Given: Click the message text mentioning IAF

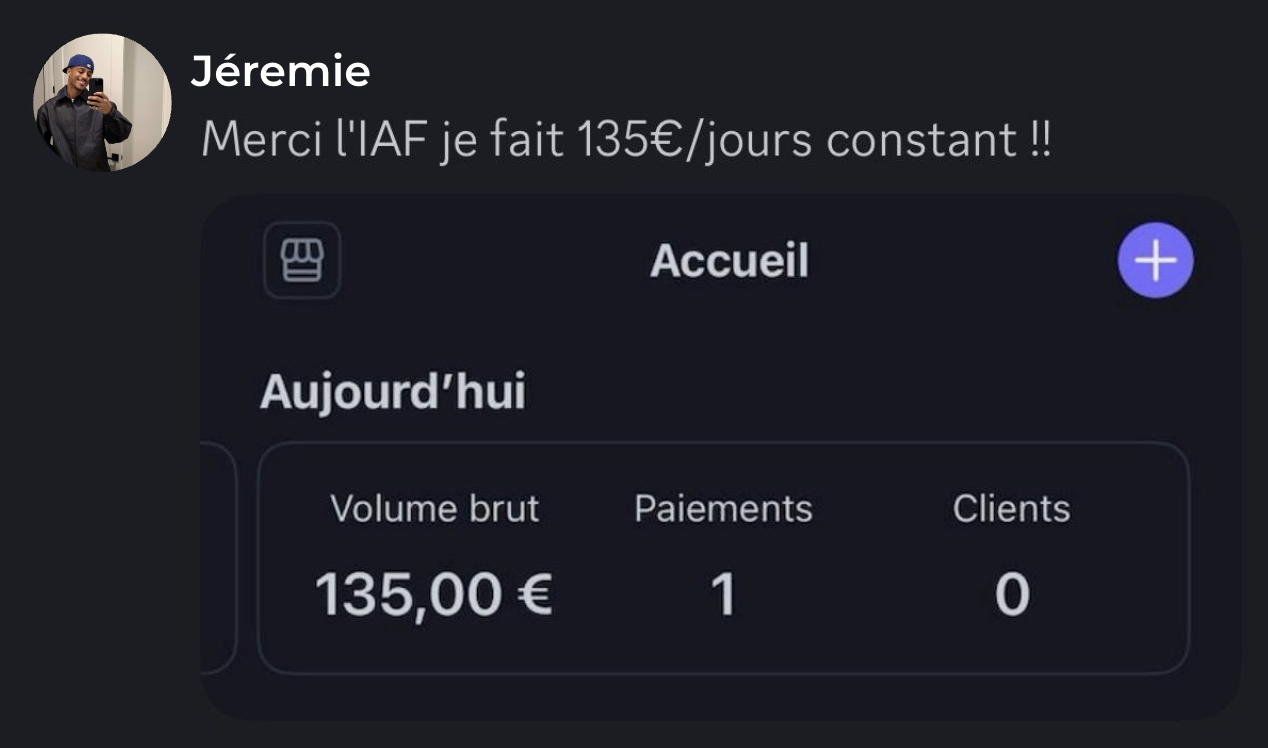Looking at the screenshot, I should pyautogui.click(x=625, y=141).
